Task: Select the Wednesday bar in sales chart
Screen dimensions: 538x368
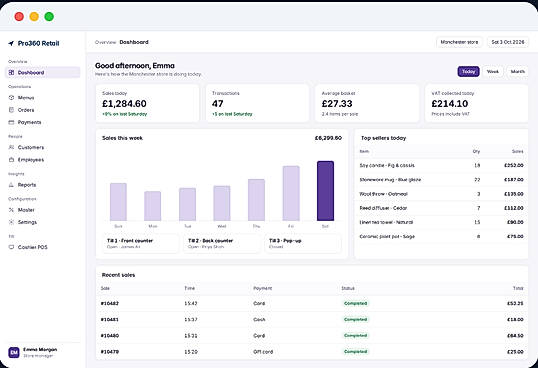Action: click(222, 203)
